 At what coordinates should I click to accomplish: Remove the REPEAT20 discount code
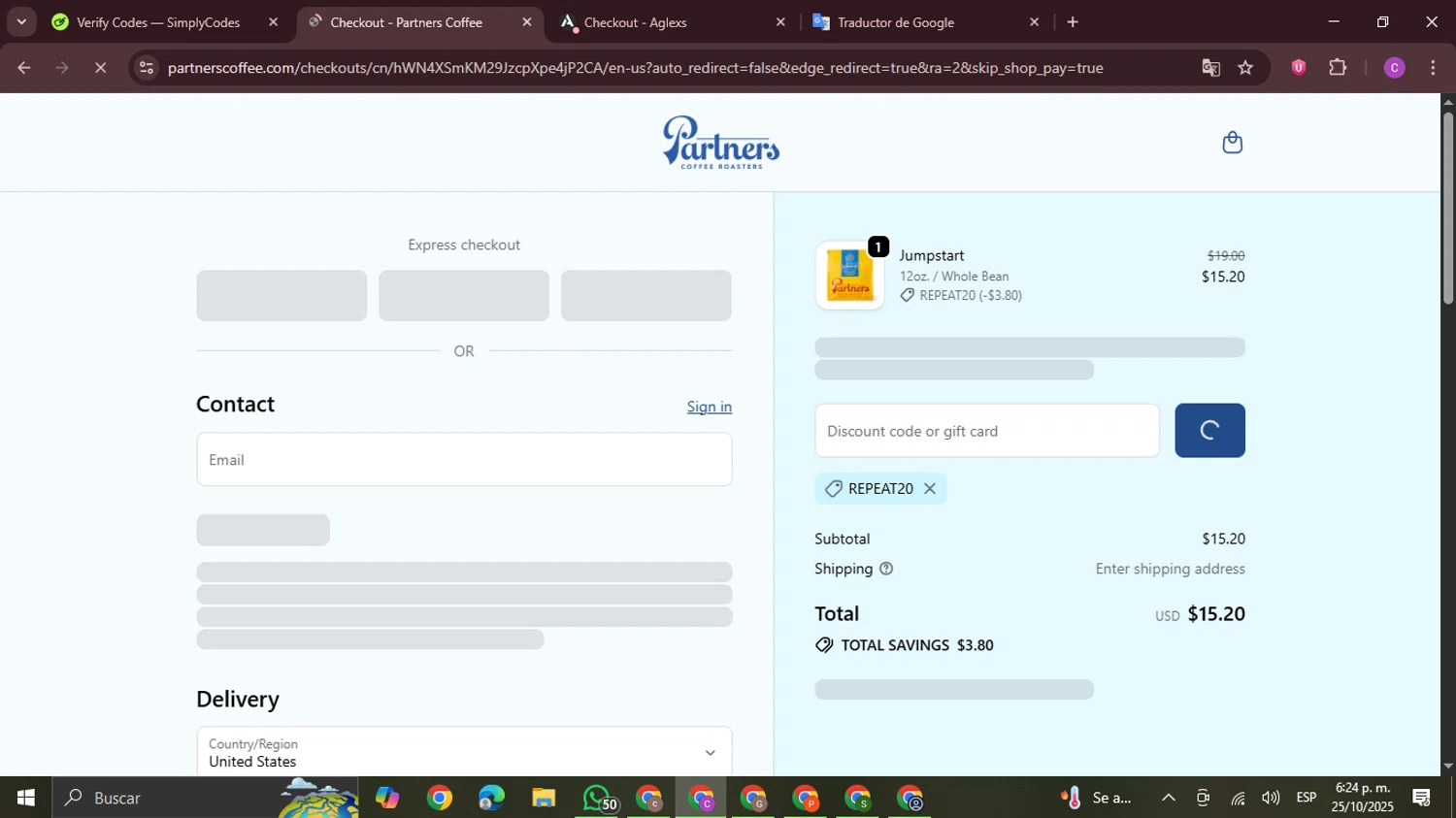coord(929,489)
